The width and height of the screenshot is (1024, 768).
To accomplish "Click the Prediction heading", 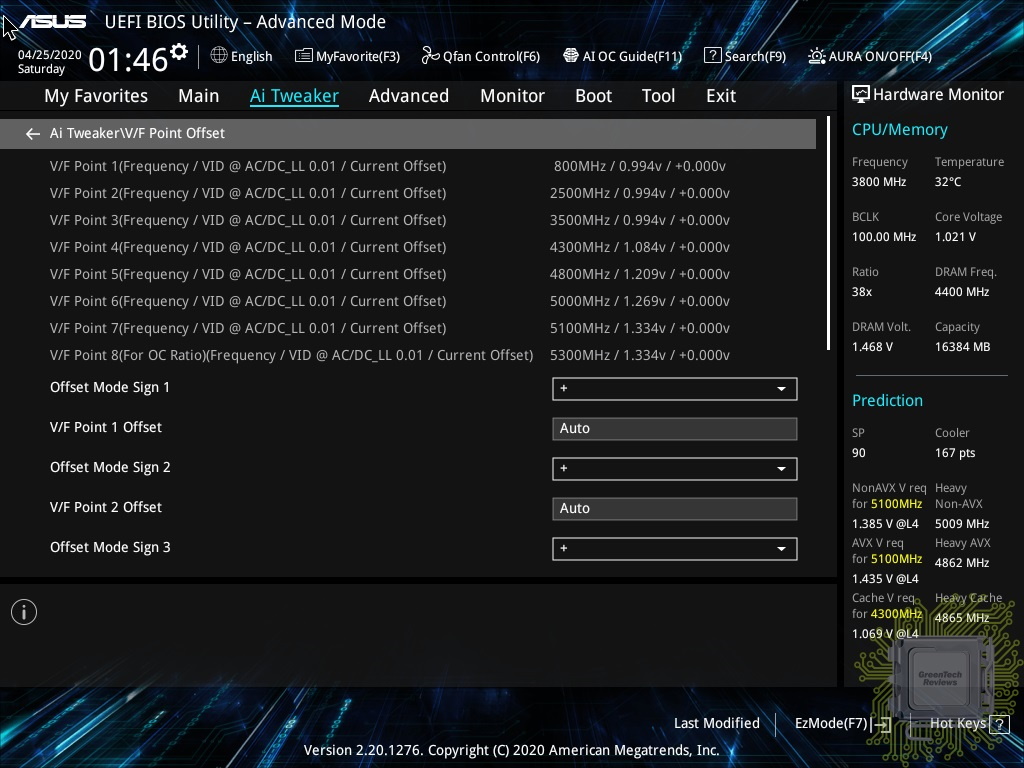I will coord(887,400).
